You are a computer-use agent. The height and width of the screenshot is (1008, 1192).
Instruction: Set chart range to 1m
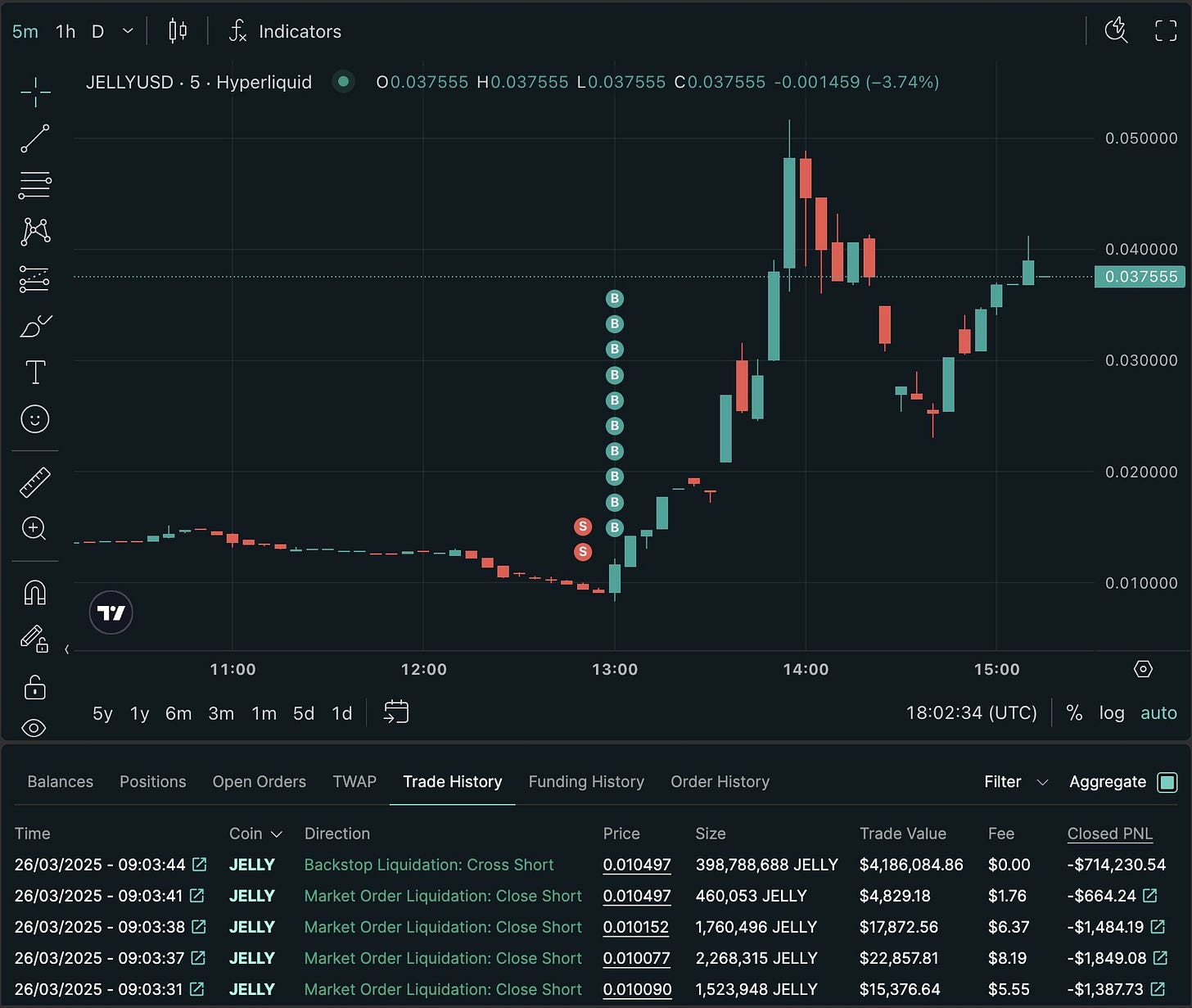tap(264, 713)
